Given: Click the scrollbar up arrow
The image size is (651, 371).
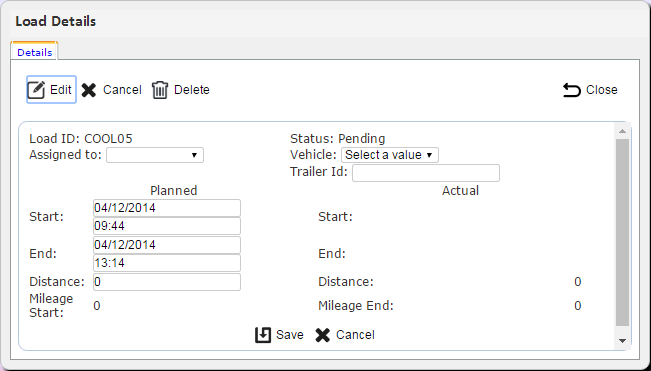Looking at the screenshot, I should (622, 131).
